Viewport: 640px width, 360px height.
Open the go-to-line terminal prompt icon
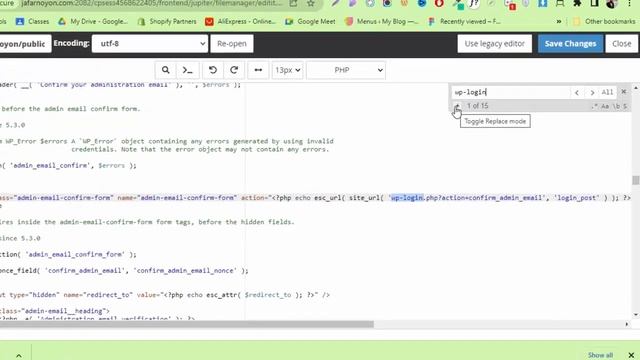pyautogui.click(x=188, y=70)
